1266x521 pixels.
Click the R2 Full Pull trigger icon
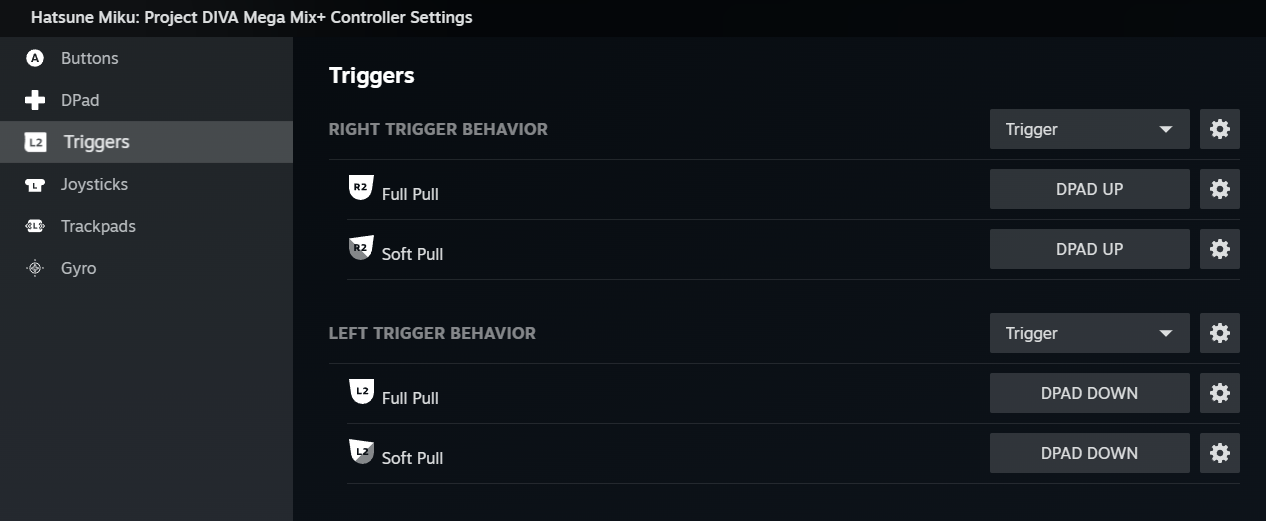pos(360,187)
